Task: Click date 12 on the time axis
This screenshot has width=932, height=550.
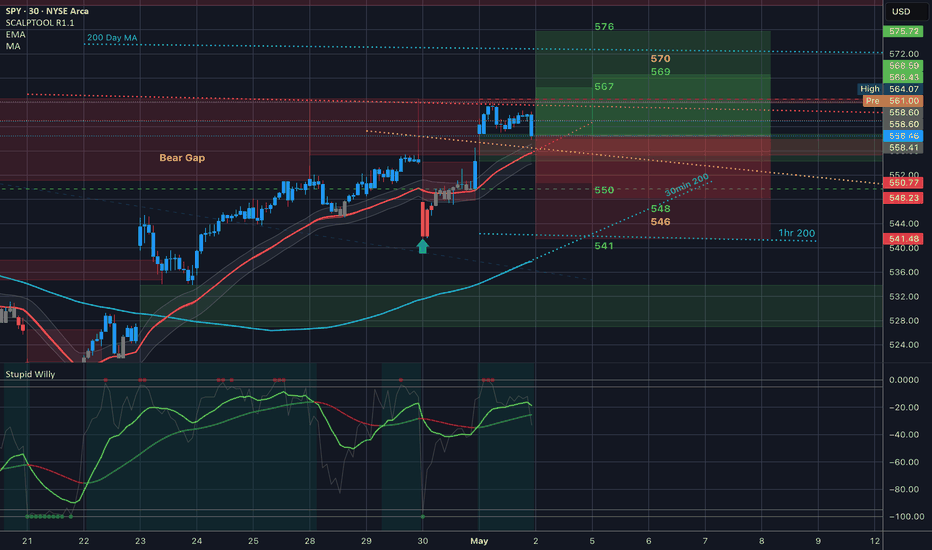Action: [874, 541]
